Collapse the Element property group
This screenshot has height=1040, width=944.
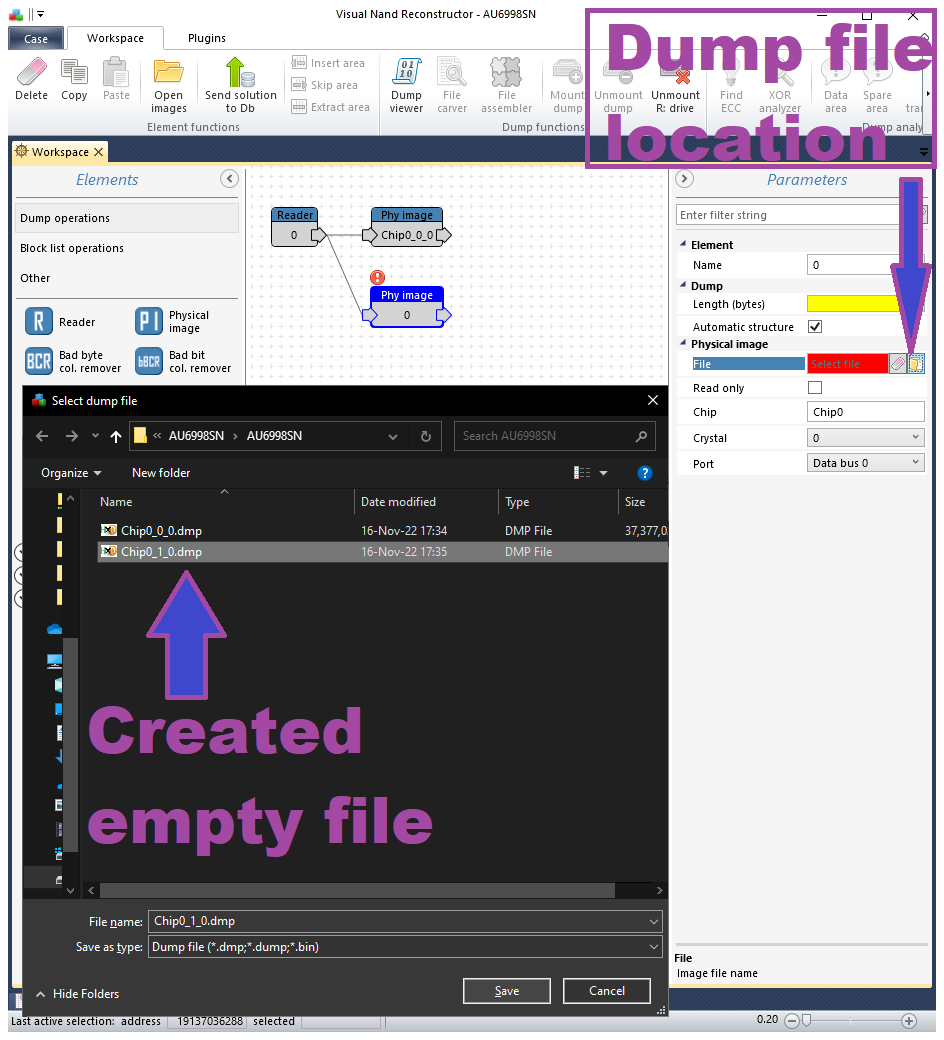coord(683,244)
